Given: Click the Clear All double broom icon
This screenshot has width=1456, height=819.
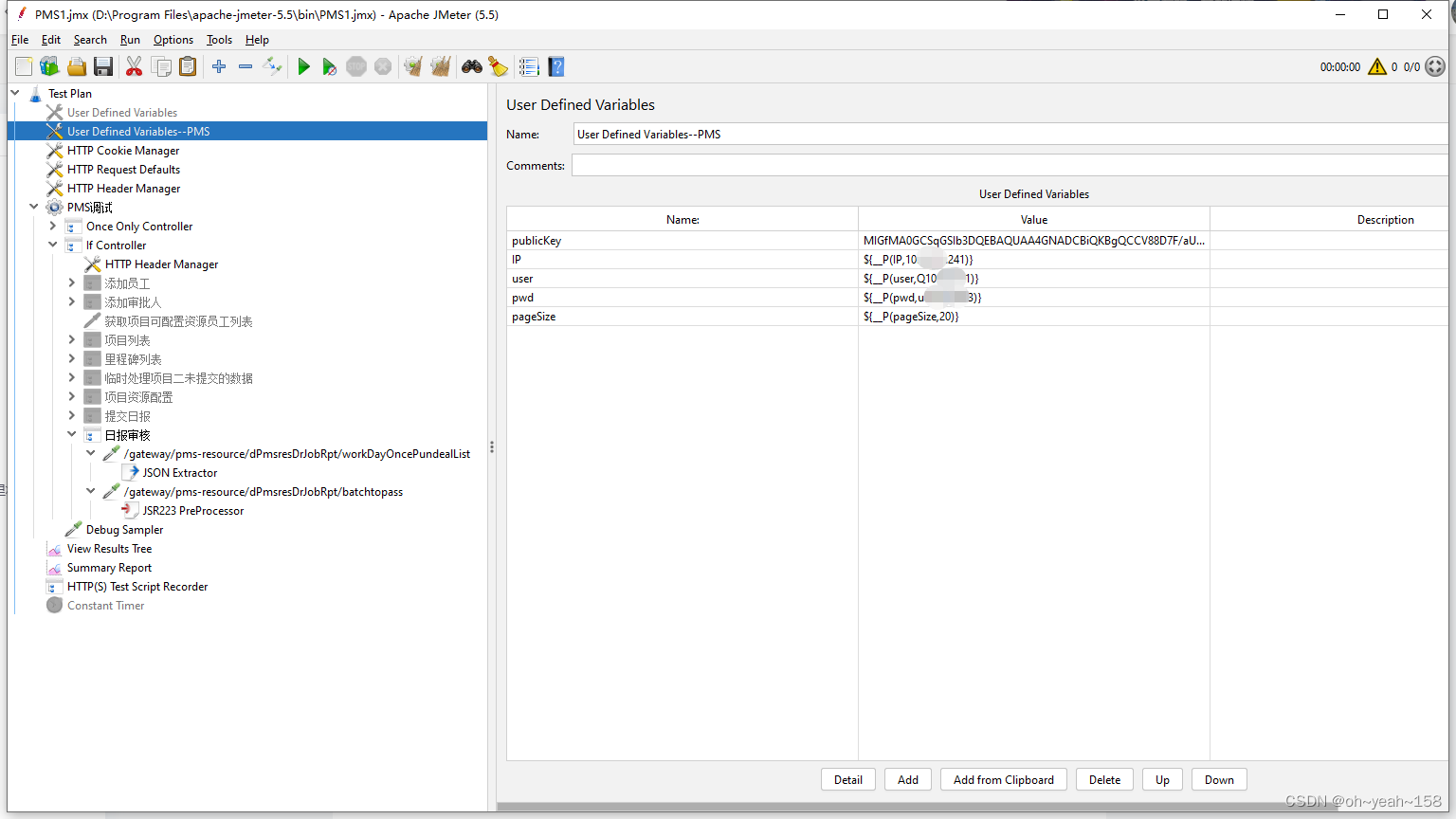Looking at the screenshot, I should pyautogui.click(x=440, y=66).
